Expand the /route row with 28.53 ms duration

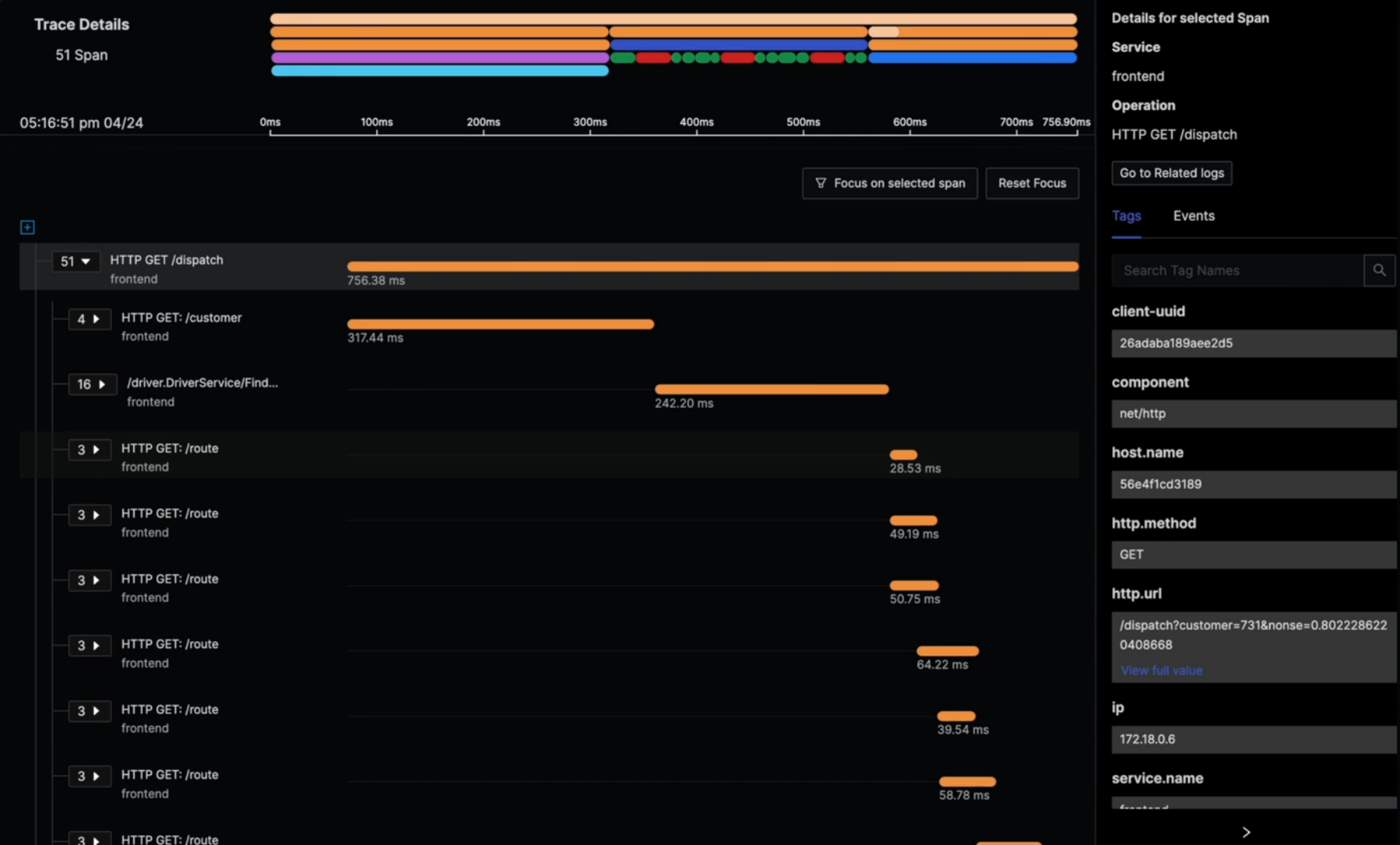coord(89,450)
